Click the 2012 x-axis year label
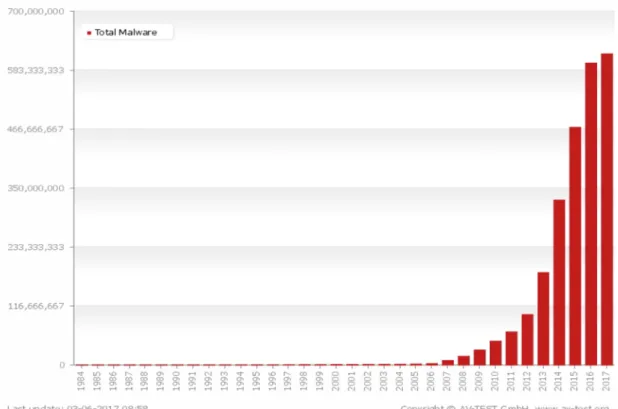The height and width of the screenshot is (409, 618). click(x=527, y=381)
